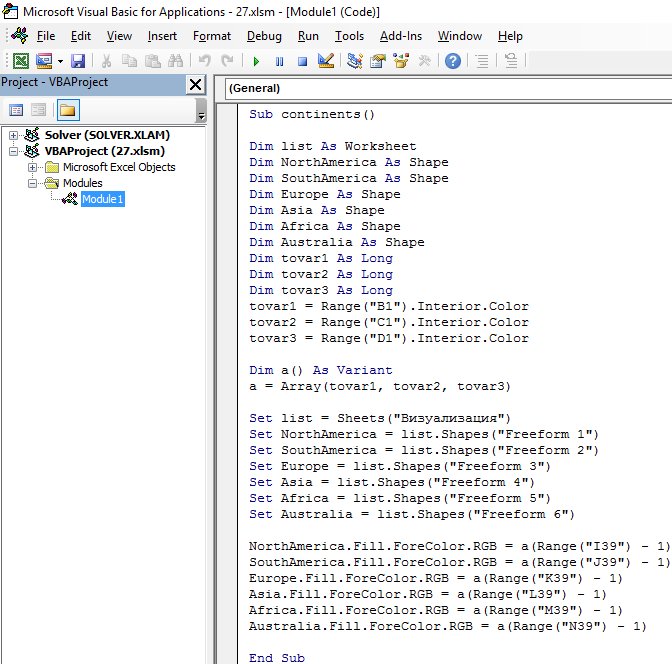Open Visual Basic Help question mark icon

453,61
